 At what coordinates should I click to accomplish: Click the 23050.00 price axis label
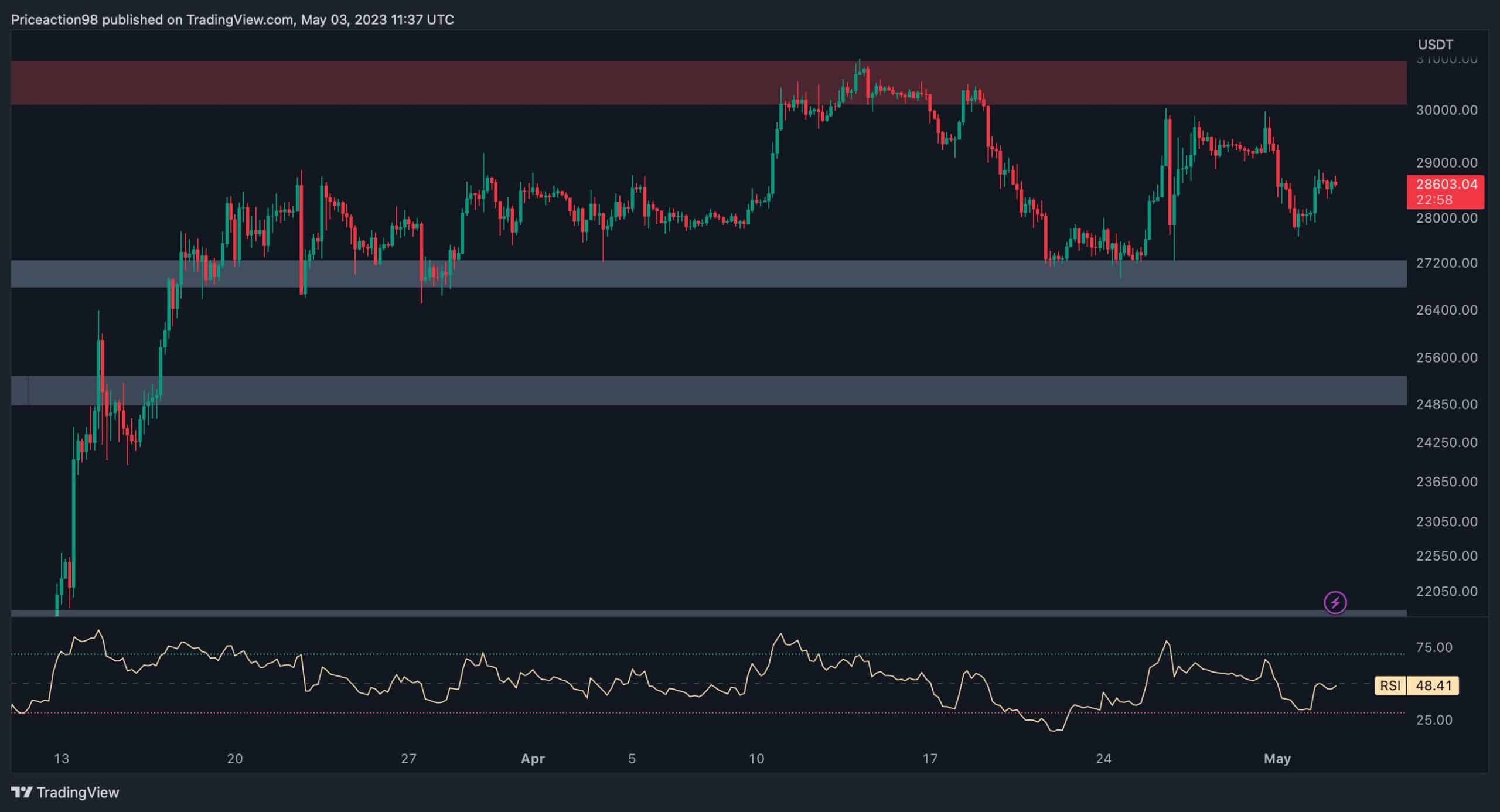click(1447, 521)
